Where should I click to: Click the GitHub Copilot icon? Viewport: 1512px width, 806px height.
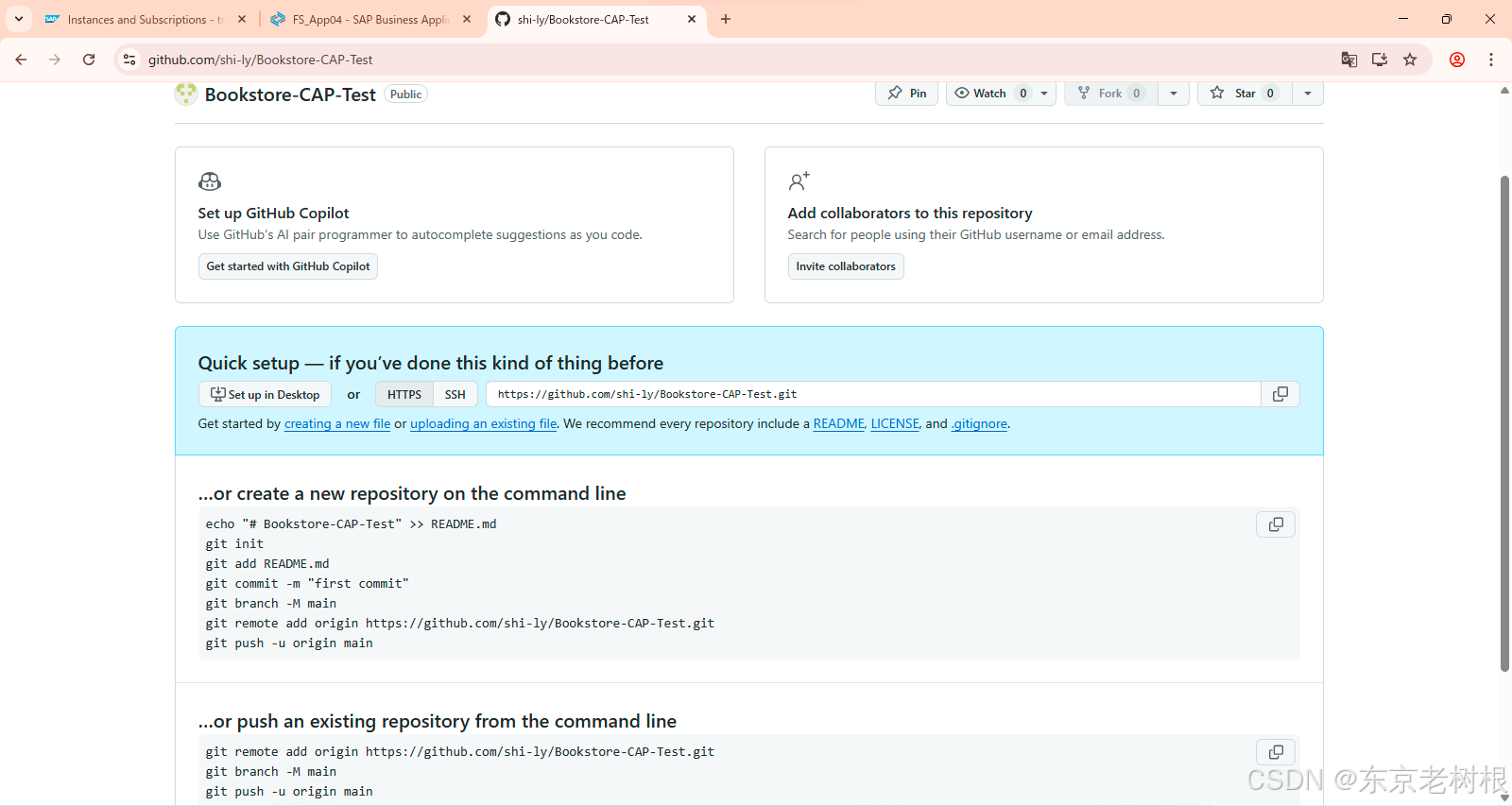click(210, 180)
